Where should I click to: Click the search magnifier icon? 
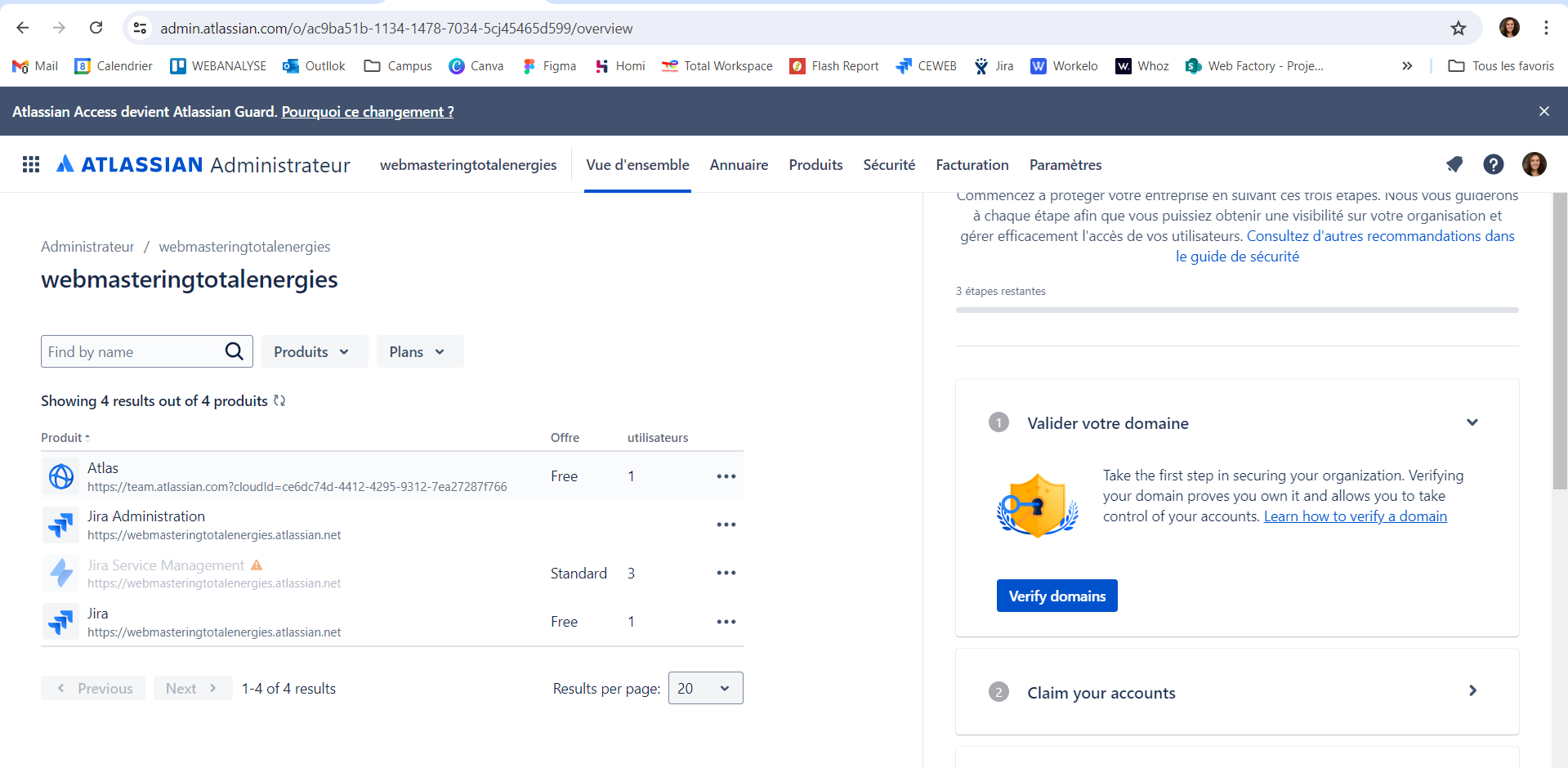click(x=235, y=351)
